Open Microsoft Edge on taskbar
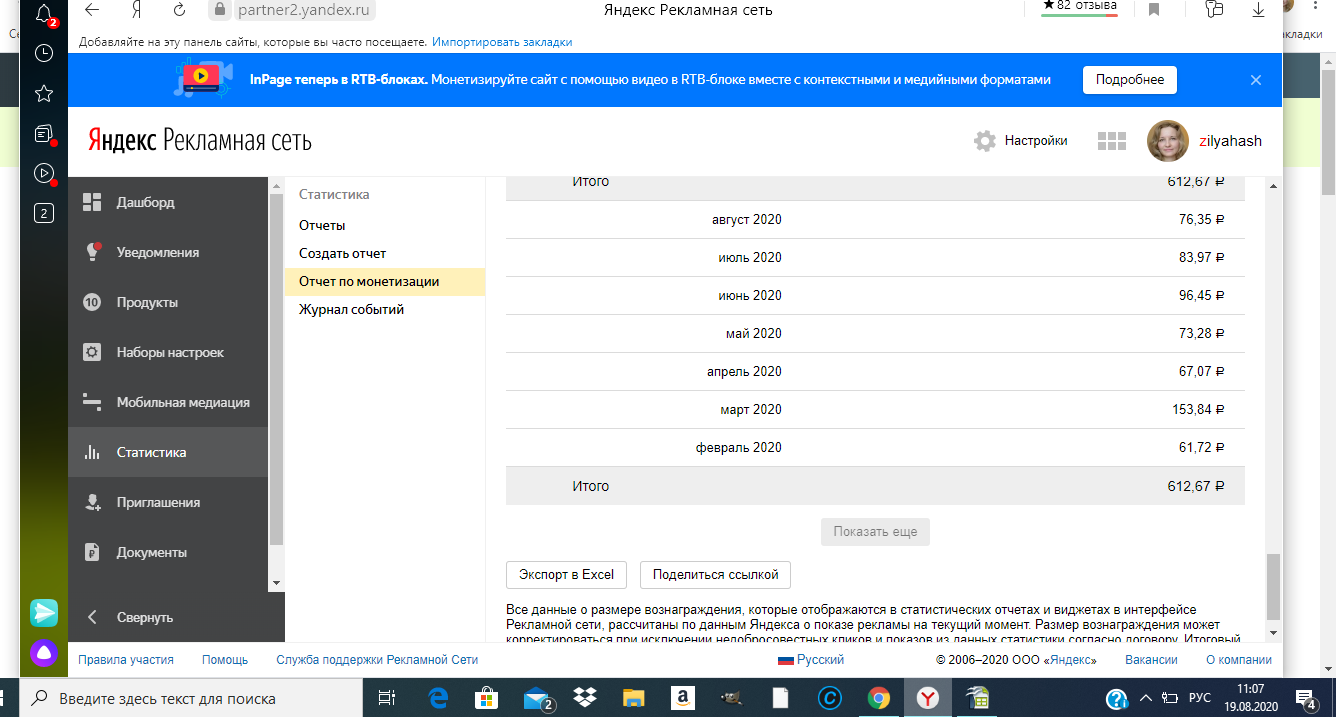This screenshot has height=717, width=1336. [437, 698]
